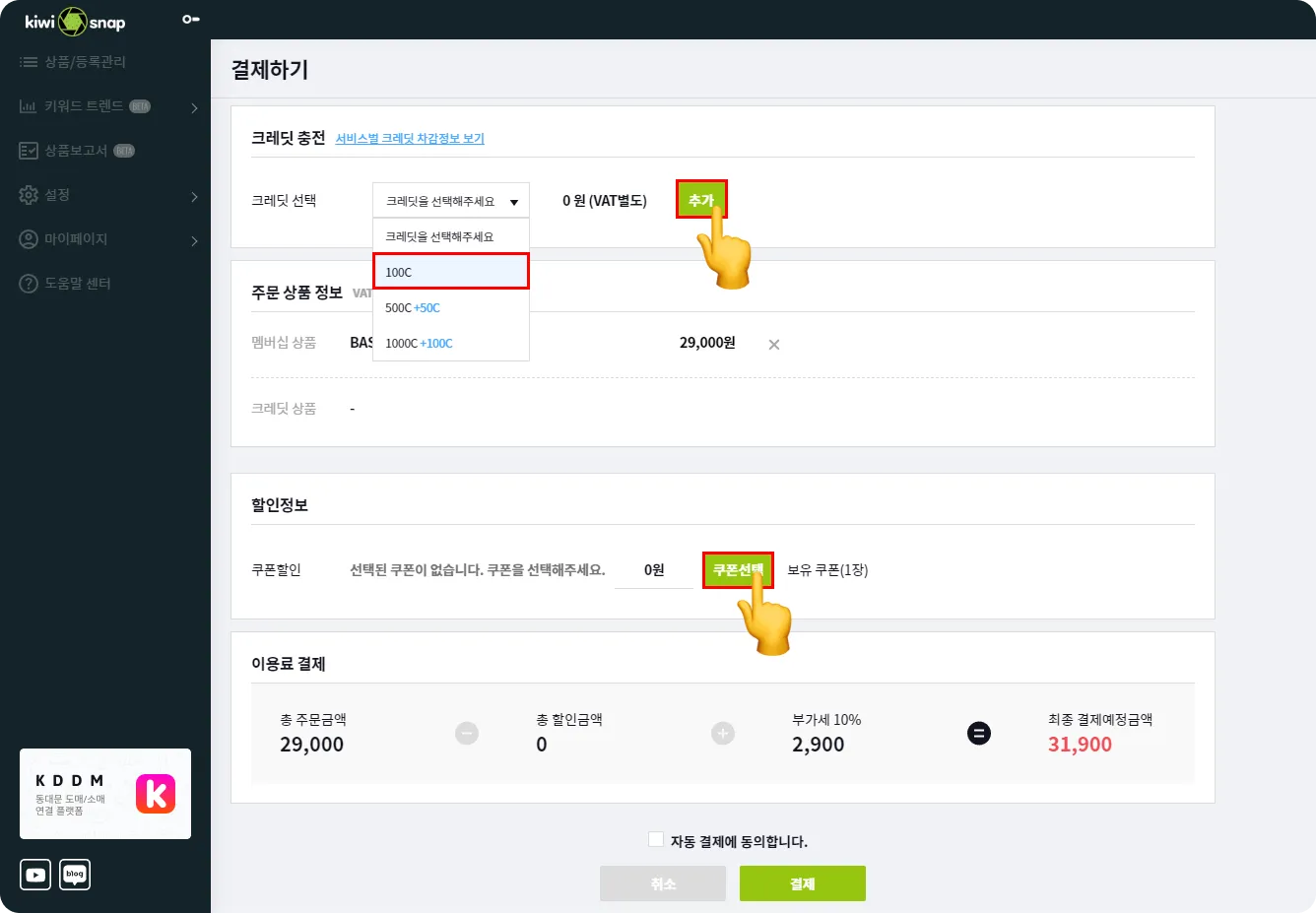Pick the 1000C +100C credit option

450,343
